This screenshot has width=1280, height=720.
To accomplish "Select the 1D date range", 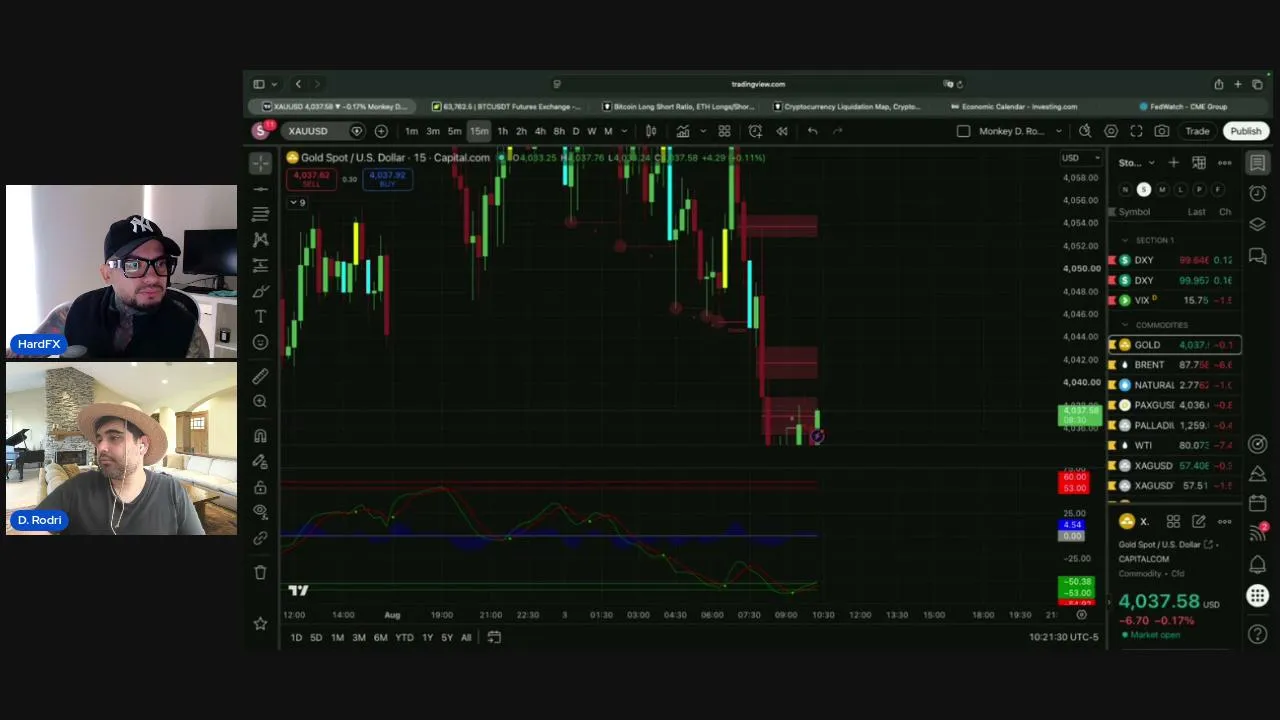I will [x=296, y=638].
